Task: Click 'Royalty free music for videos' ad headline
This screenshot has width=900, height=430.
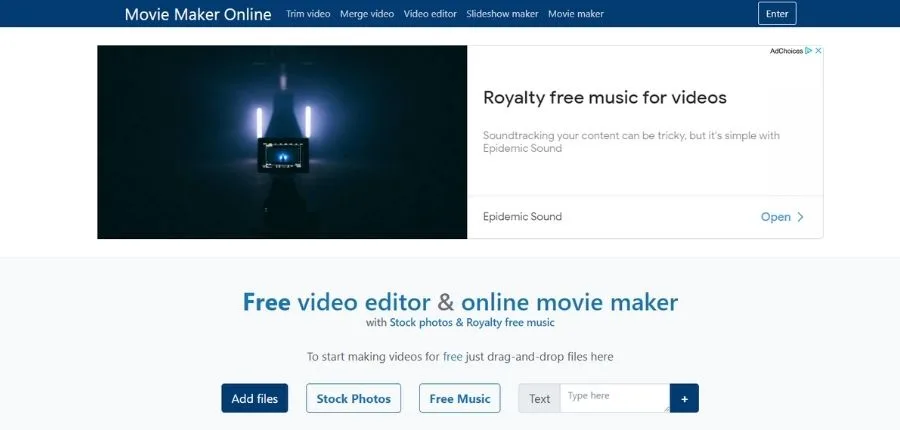Action: point(604,98)
